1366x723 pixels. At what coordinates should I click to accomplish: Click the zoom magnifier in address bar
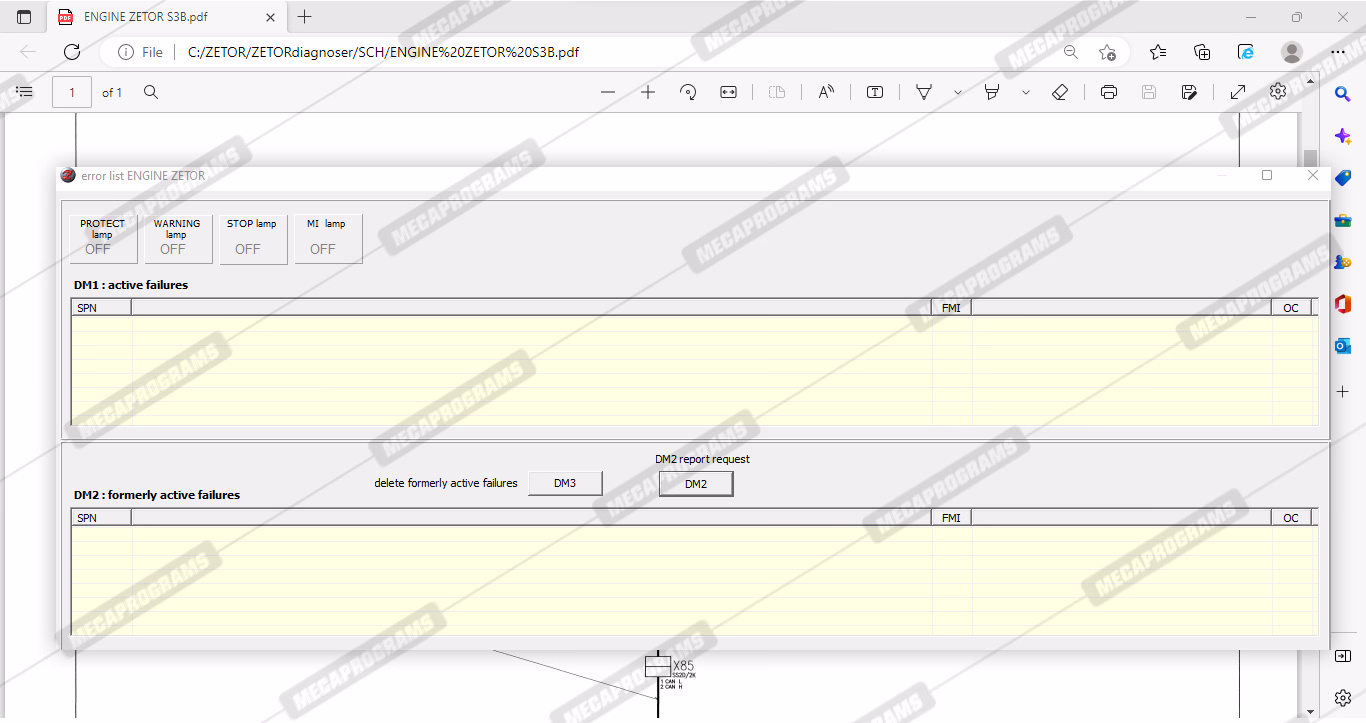pyautogui.click(x=1071, y=52)
